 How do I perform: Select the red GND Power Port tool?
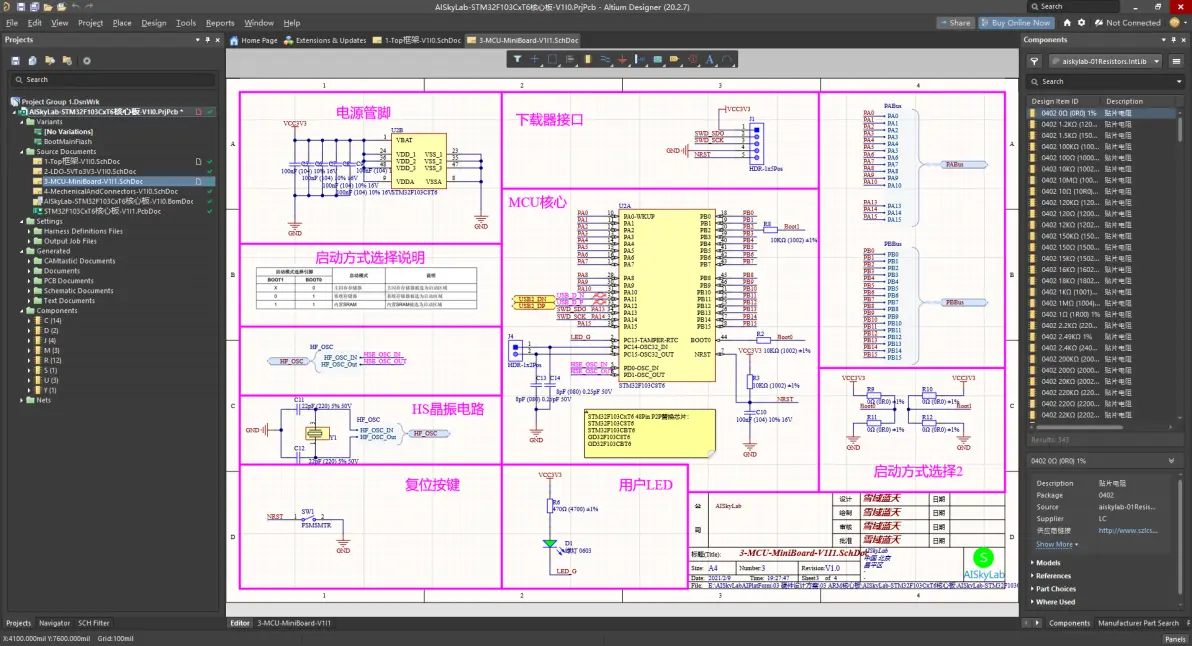[x=623, y=59]
